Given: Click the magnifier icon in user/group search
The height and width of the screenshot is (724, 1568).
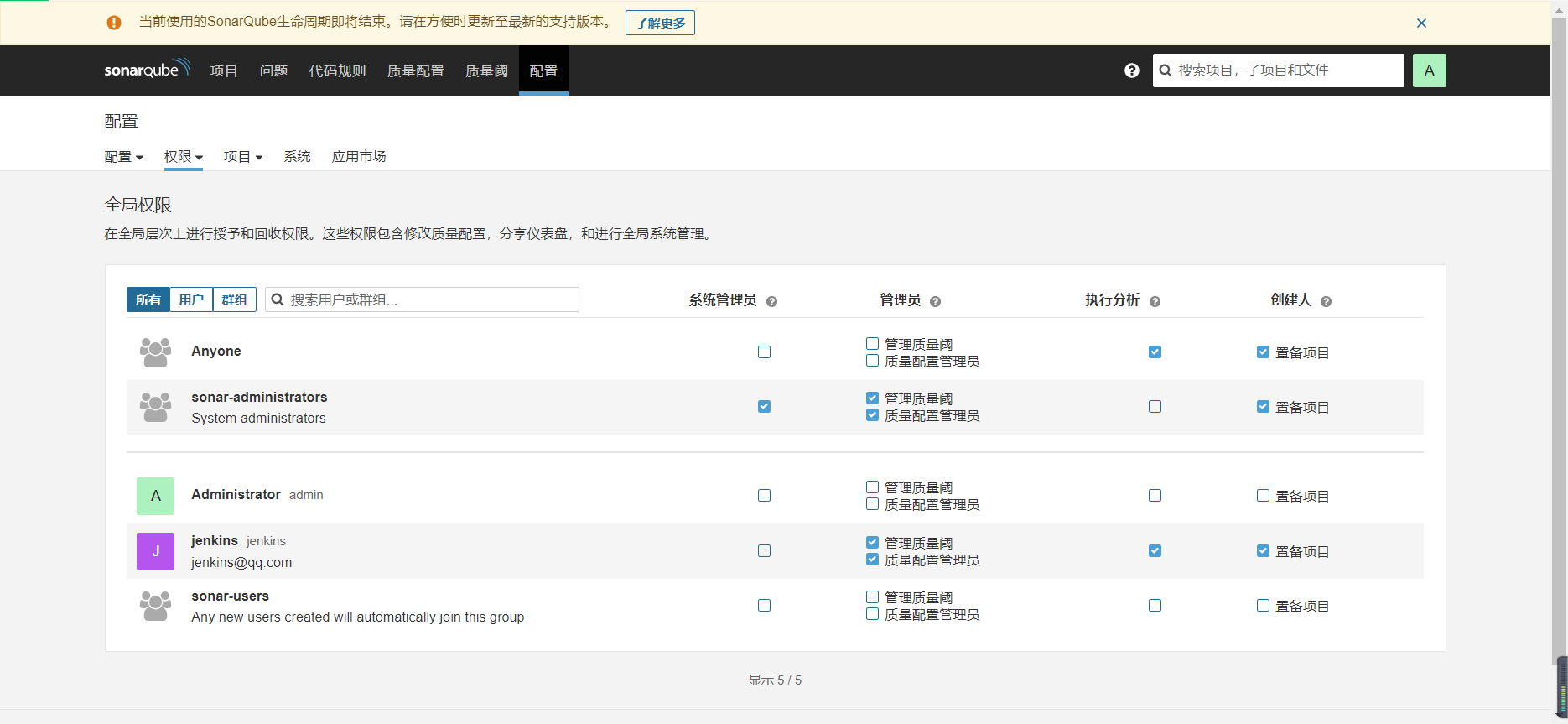Looking at the screenshot, I should (278, 299).
